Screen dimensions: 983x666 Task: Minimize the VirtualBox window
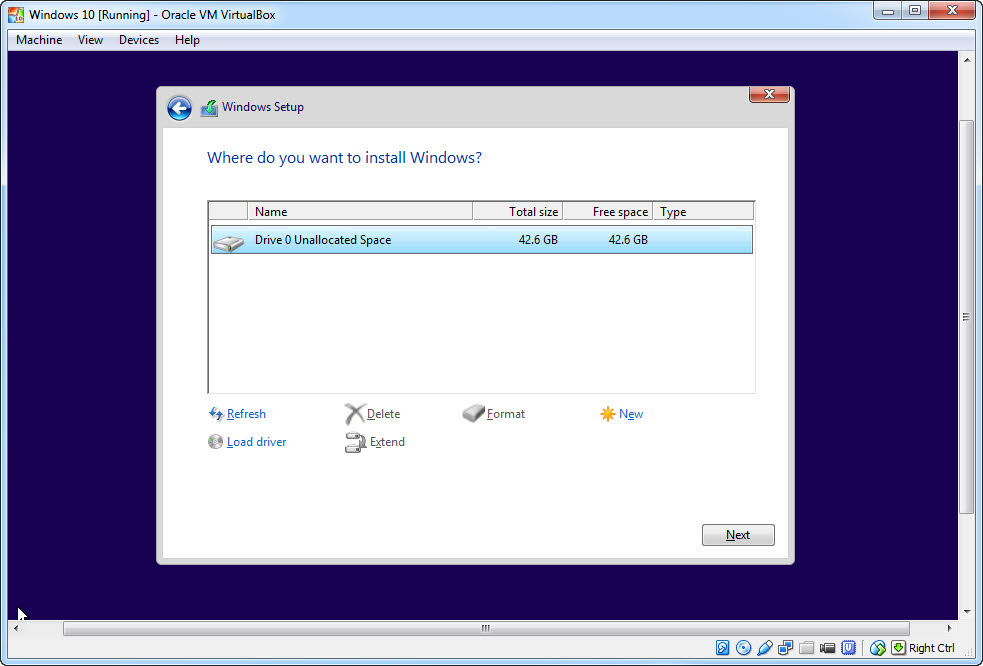(x=888, y=11)
